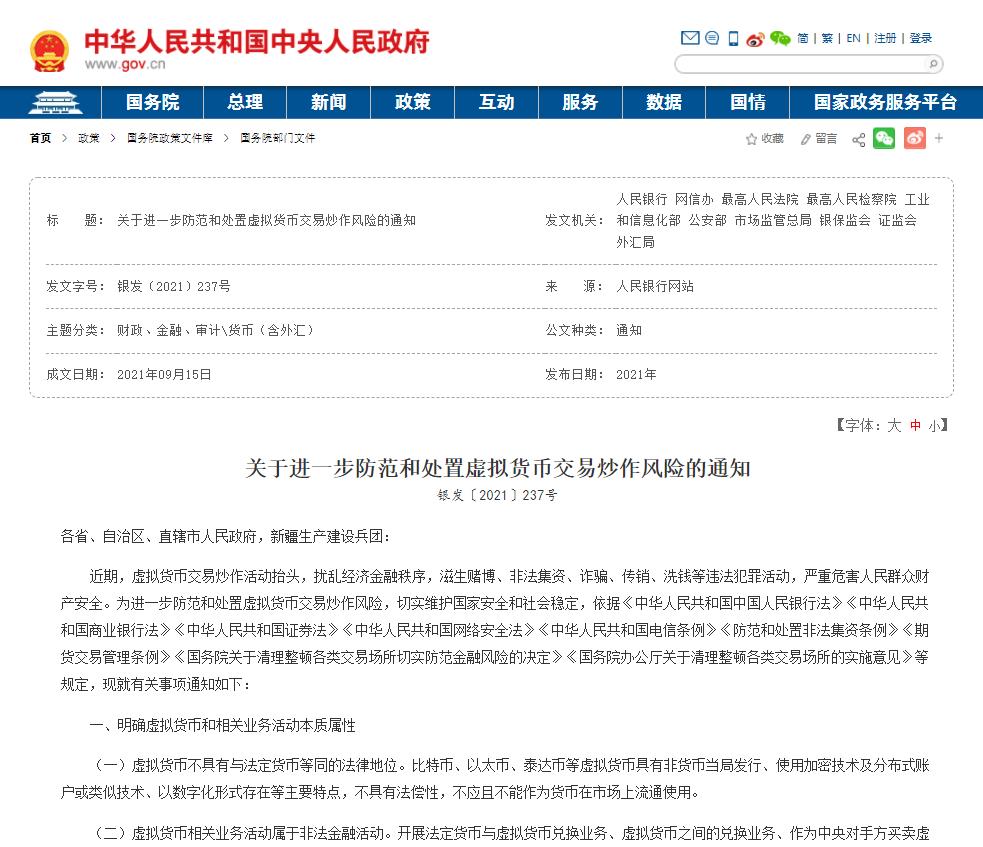
Task: Go to 首页 via the breadcrumb
Action: tap(39, 138)
